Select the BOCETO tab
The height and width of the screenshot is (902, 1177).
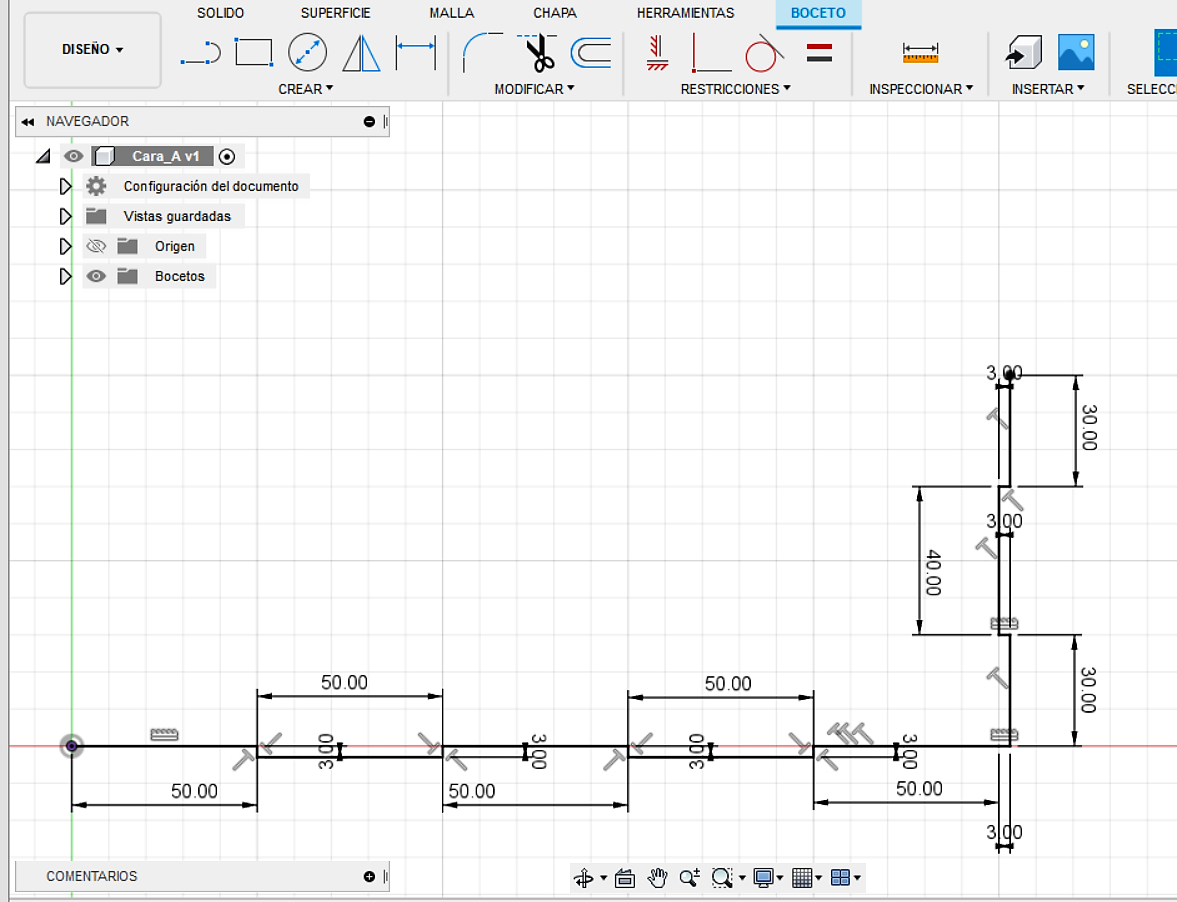[818, 13]
